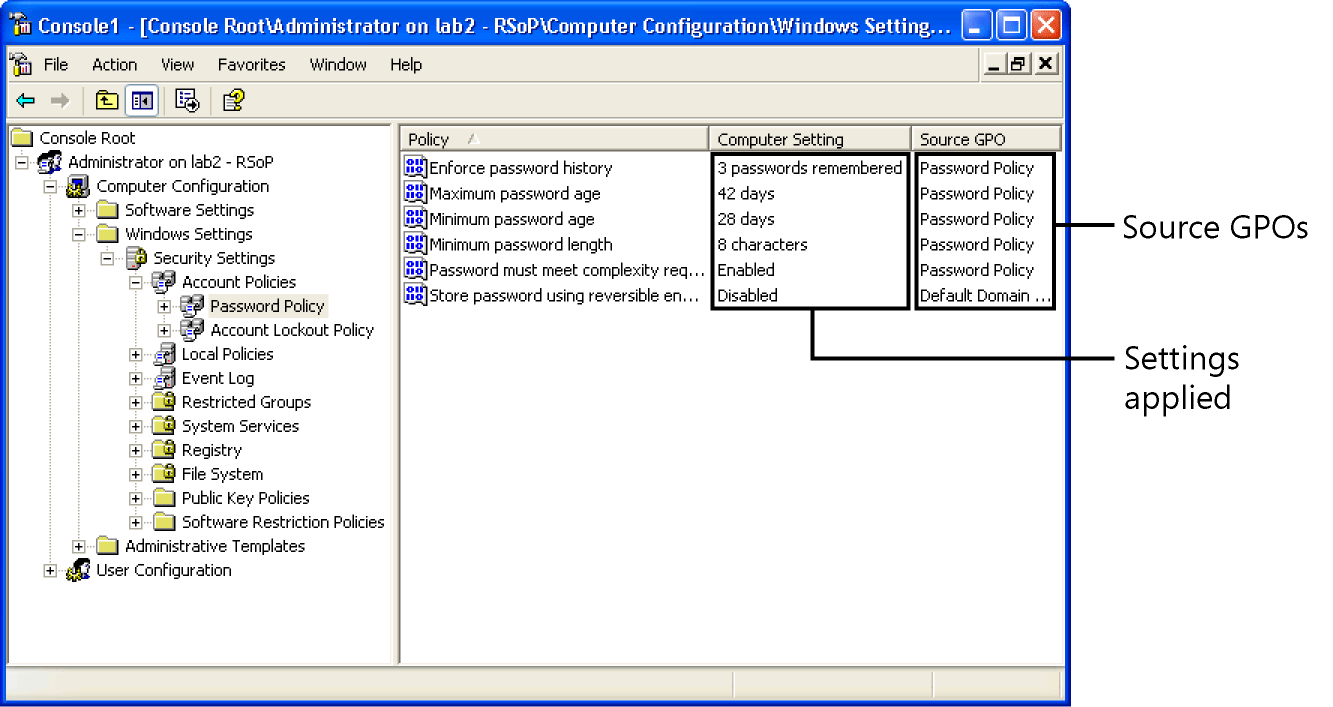Click the Up One Level toolbar icon
The image size is (1333, 707).
pos(107,100)
